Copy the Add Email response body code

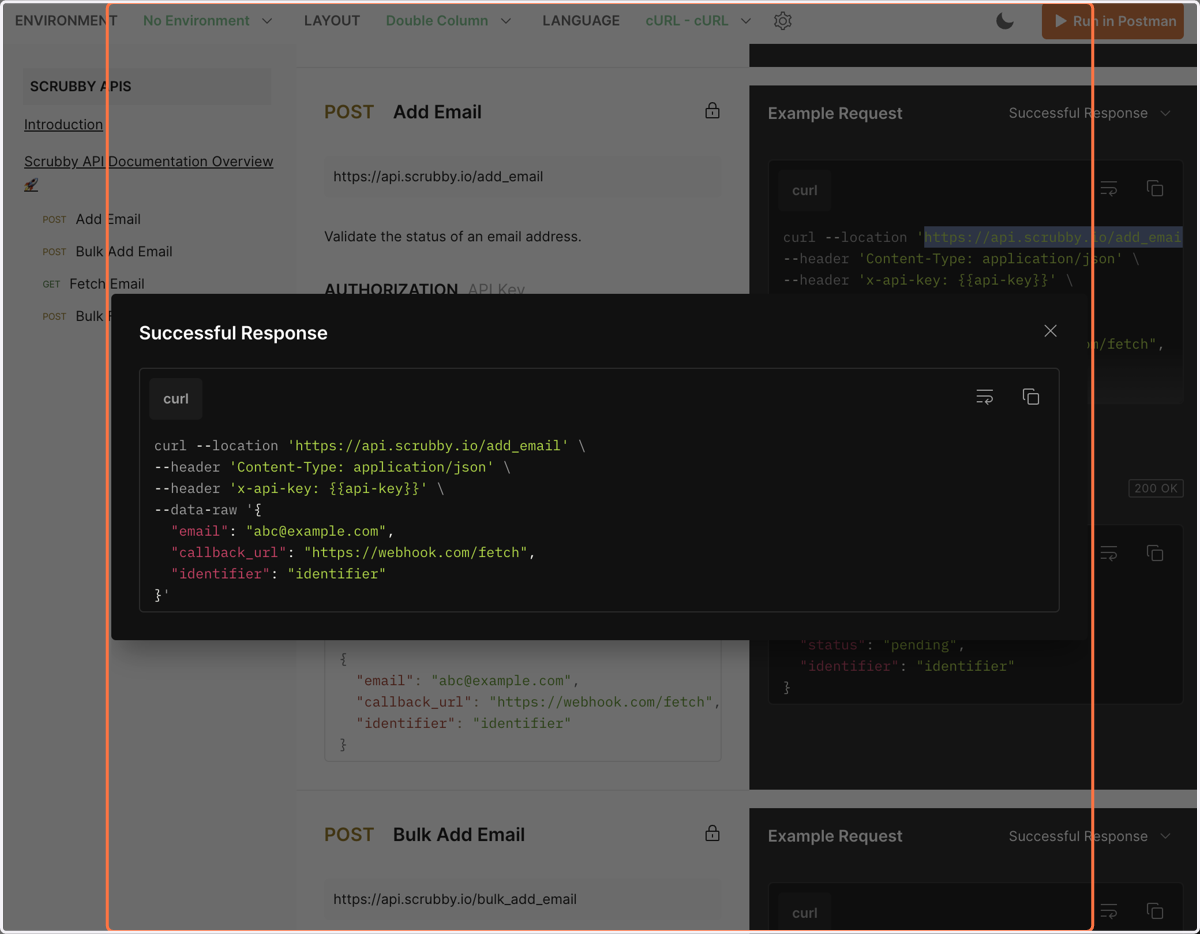tap(1155, 553)
